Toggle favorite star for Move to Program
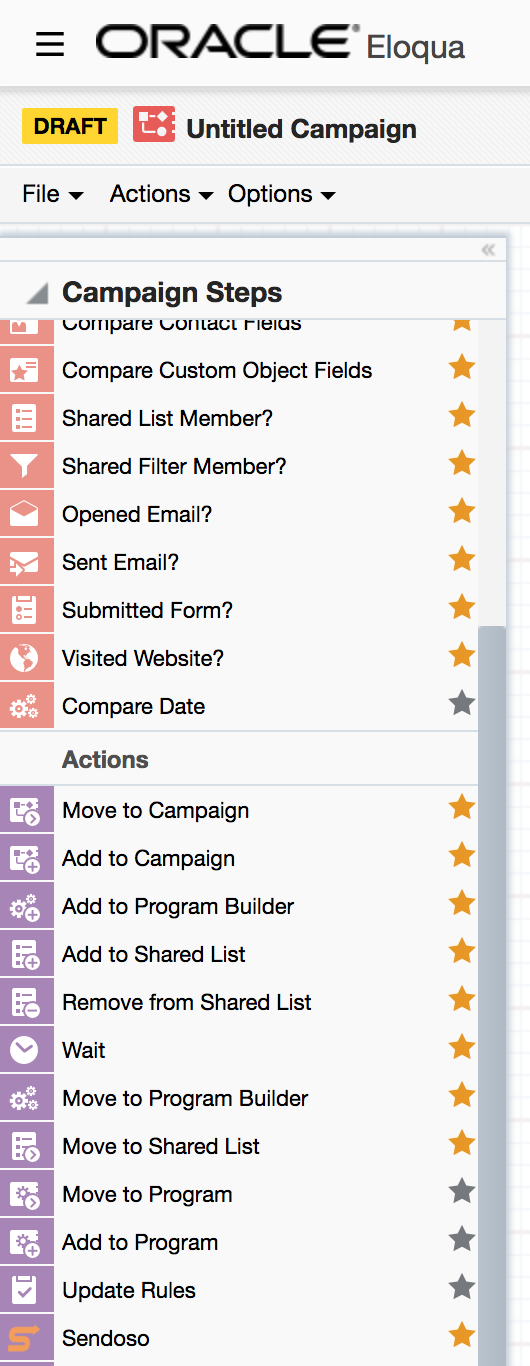Viewport: 530px width, 1366px height. coord(461,1192)
